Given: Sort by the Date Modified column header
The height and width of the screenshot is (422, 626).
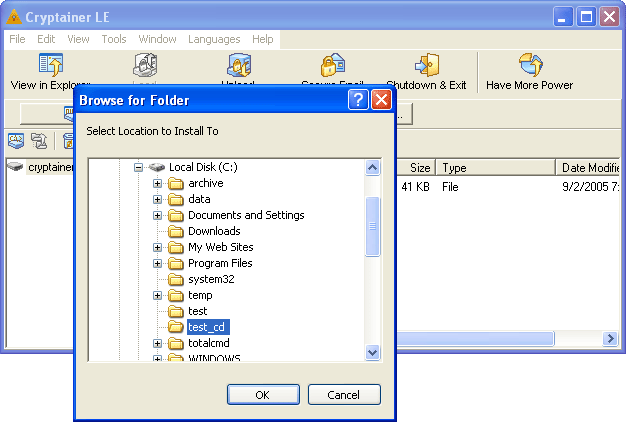Looking at the screenshot, I should tap(587, 168).
